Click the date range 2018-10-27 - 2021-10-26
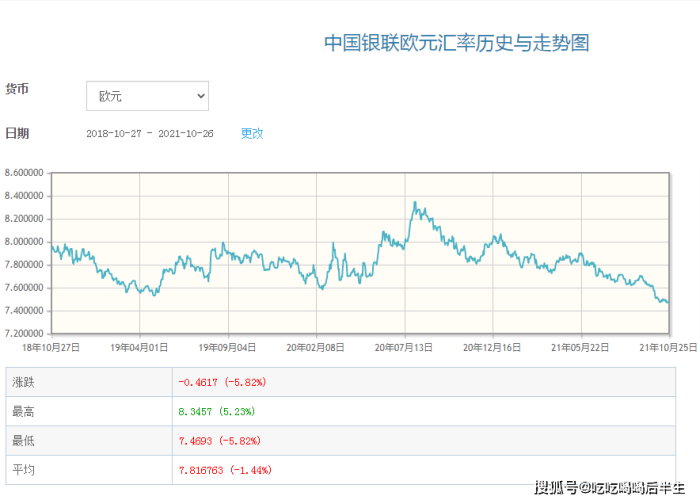 click(150, 133)
